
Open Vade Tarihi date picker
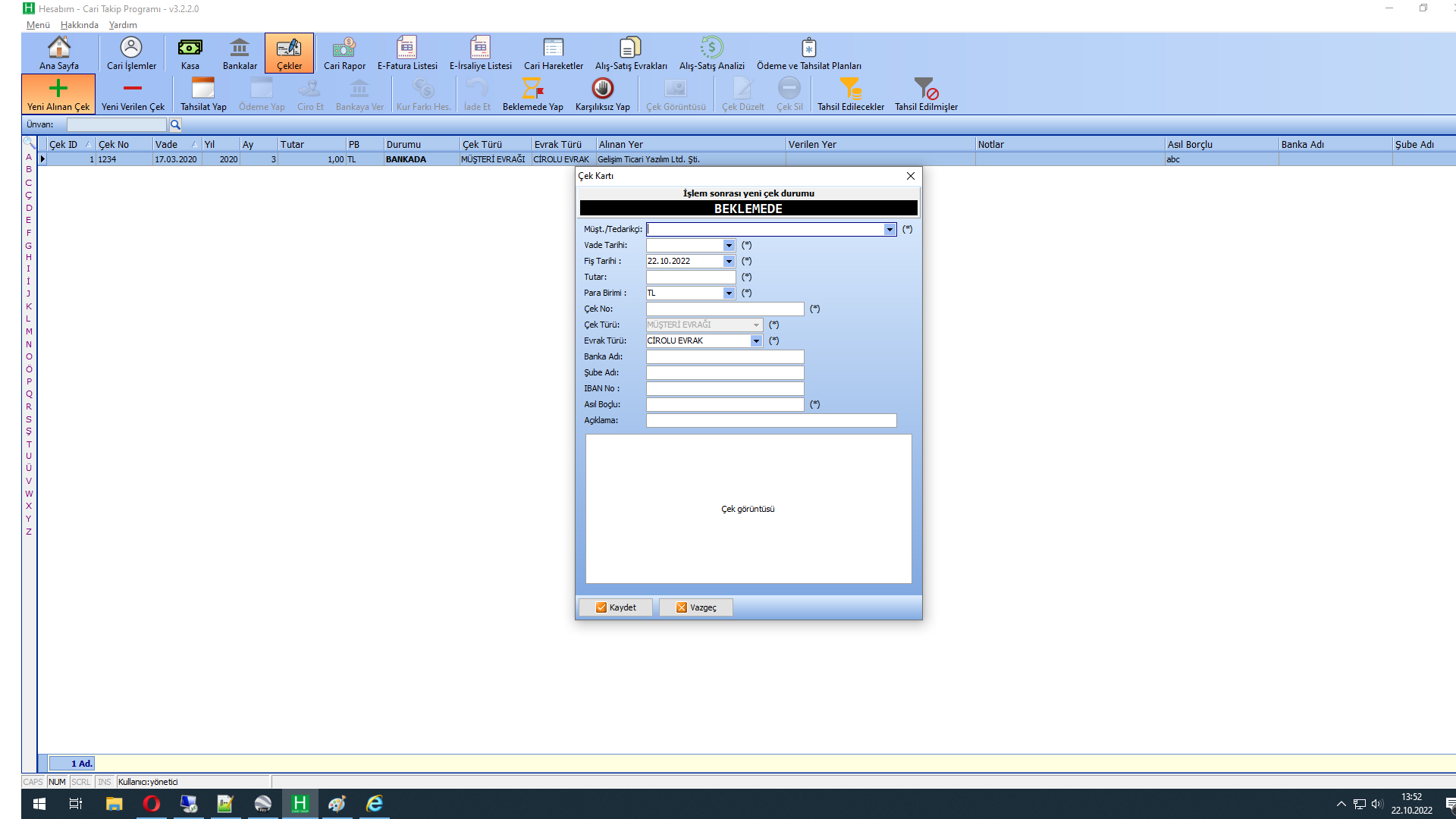coord(729,245)
